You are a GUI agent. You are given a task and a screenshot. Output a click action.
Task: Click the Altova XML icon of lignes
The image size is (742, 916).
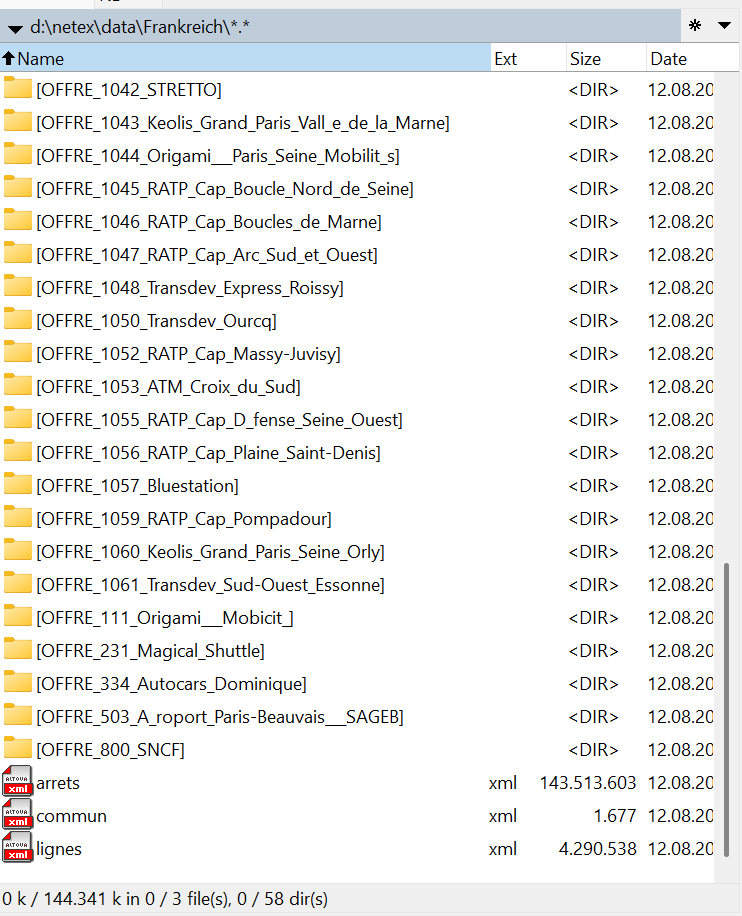18,848
